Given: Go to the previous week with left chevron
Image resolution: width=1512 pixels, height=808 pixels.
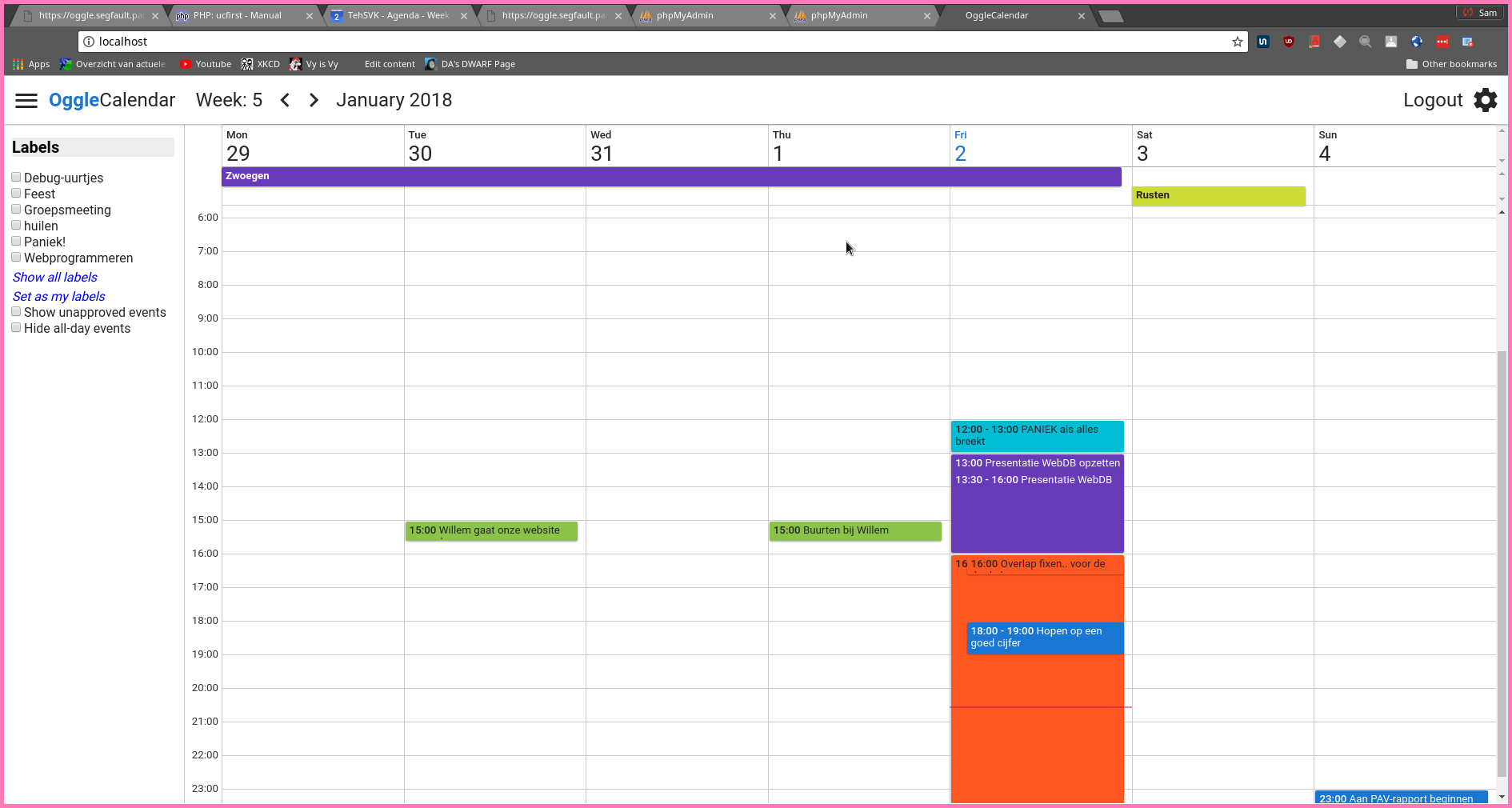Looking at the screenshot, I should (285, 100).
